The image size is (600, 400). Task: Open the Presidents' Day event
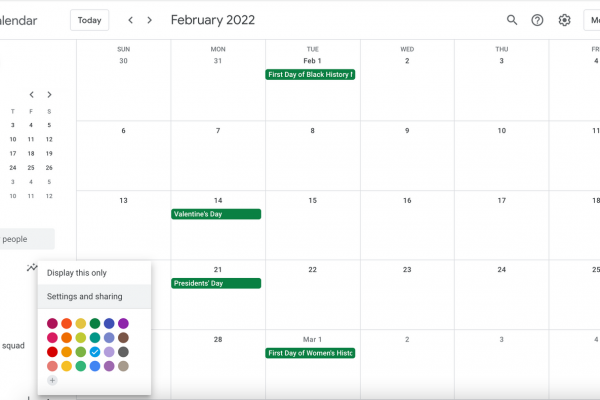(x=216, y=283)
